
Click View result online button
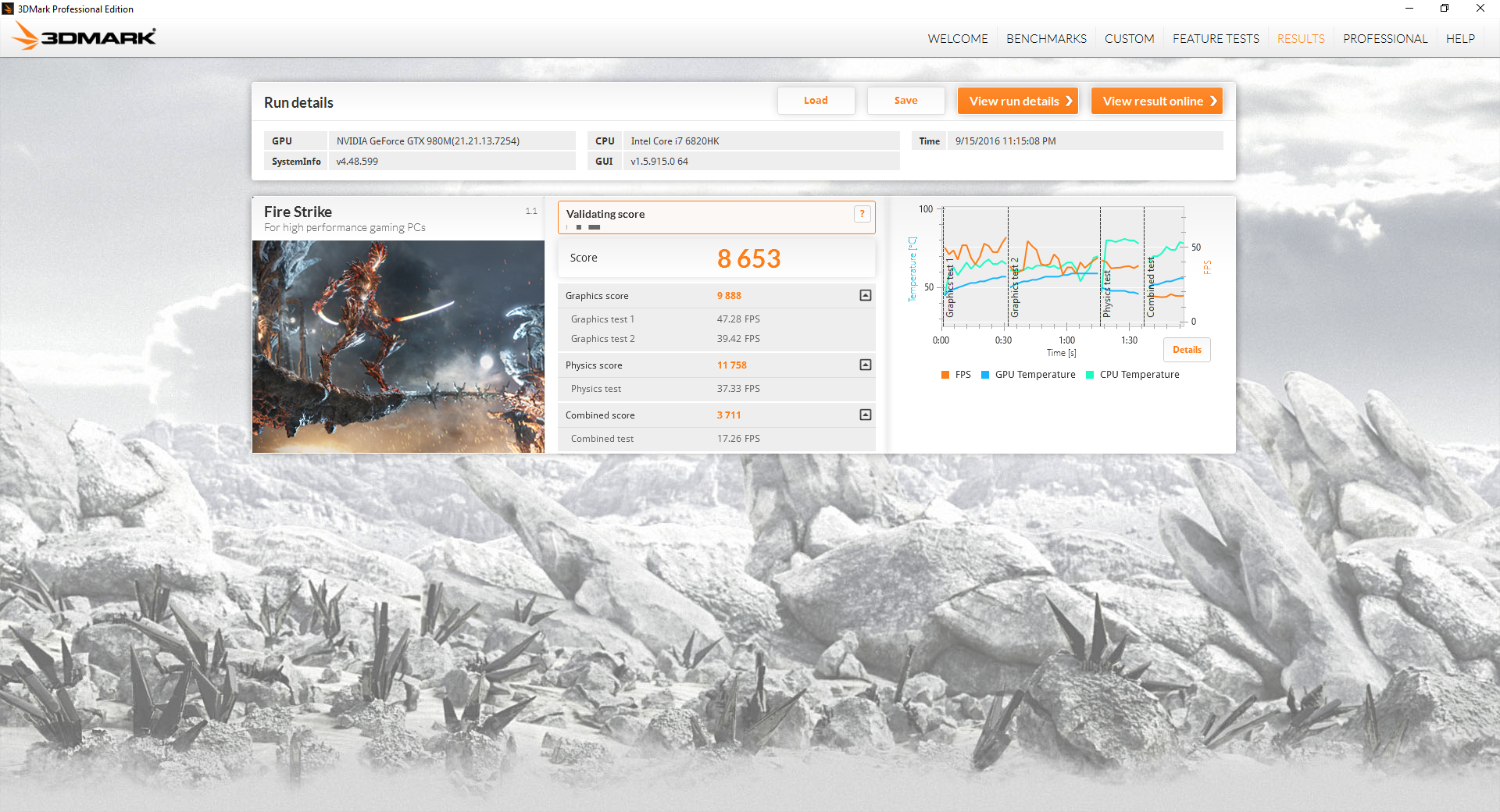click(x=1157, y=101)
